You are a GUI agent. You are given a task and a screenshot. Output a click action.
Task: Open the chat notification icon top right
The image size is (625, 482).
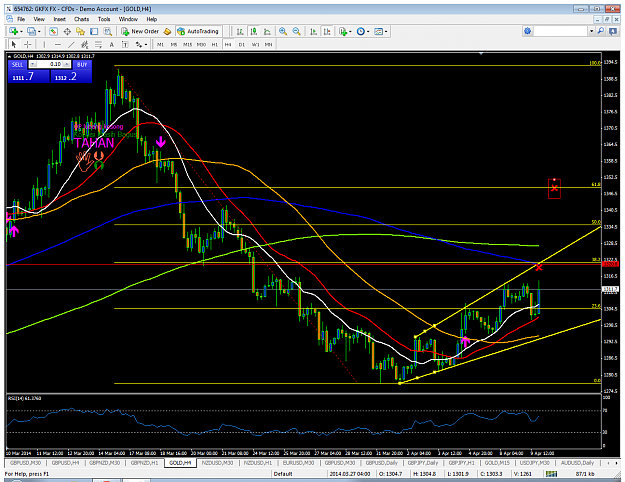(x=613, y=31)
